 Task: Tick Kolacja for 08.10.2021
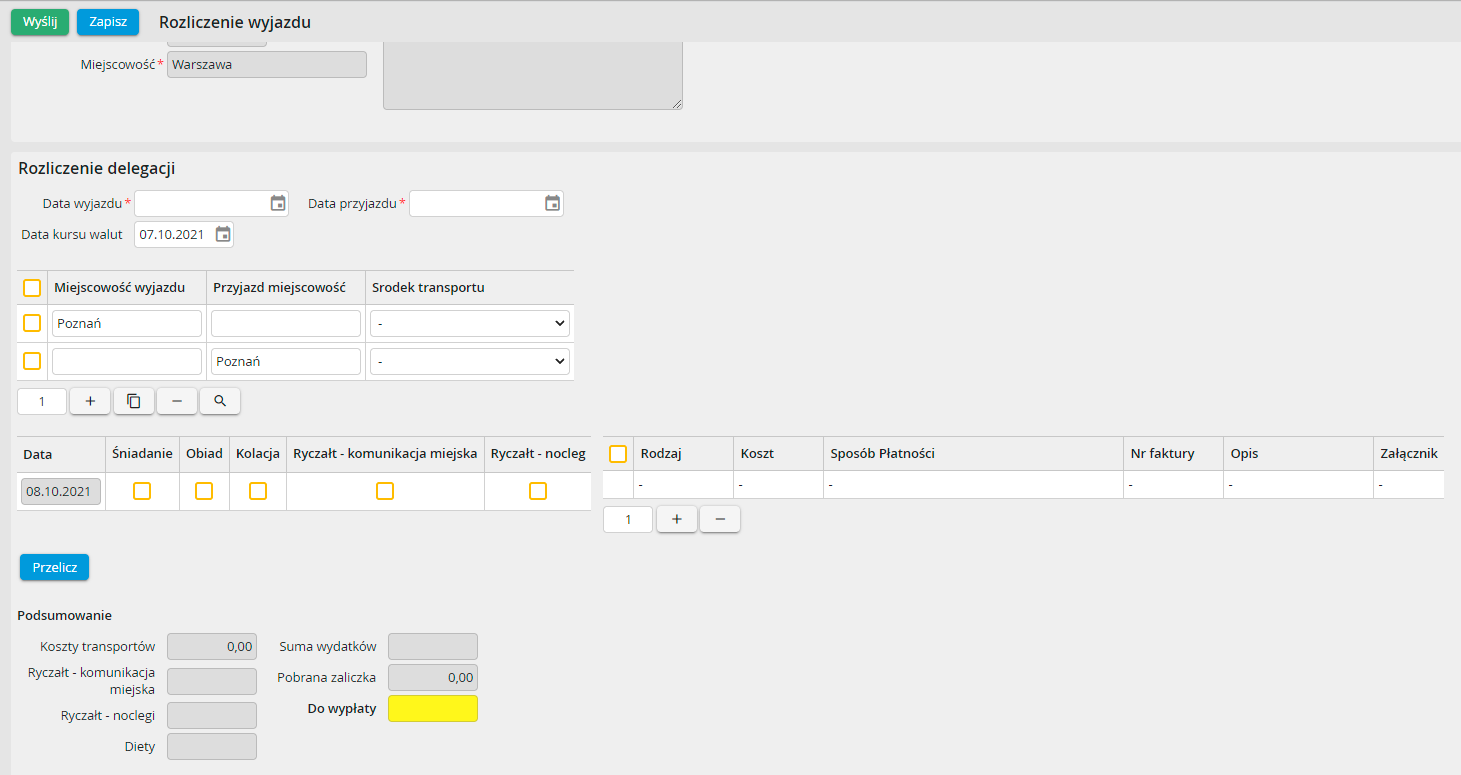coord(258,491)
